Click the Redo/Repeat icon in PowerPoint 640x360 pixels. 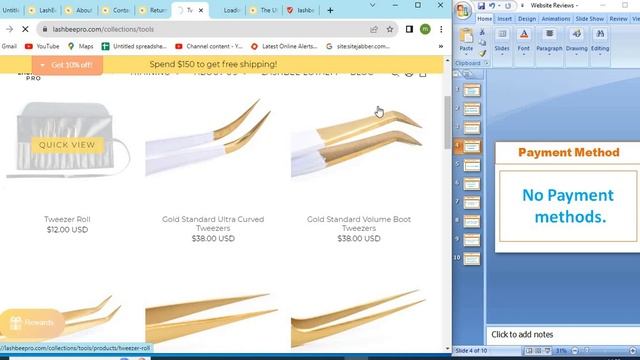508,6
